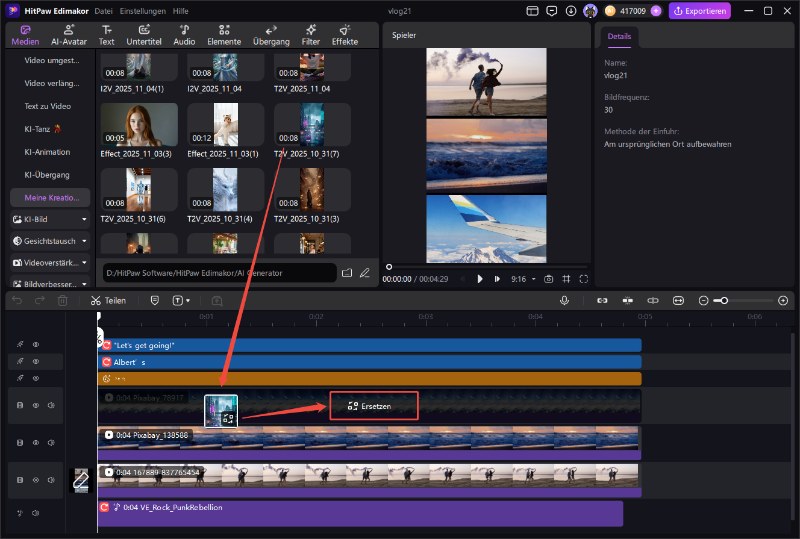Click the fit timeline to window icon

679,300
